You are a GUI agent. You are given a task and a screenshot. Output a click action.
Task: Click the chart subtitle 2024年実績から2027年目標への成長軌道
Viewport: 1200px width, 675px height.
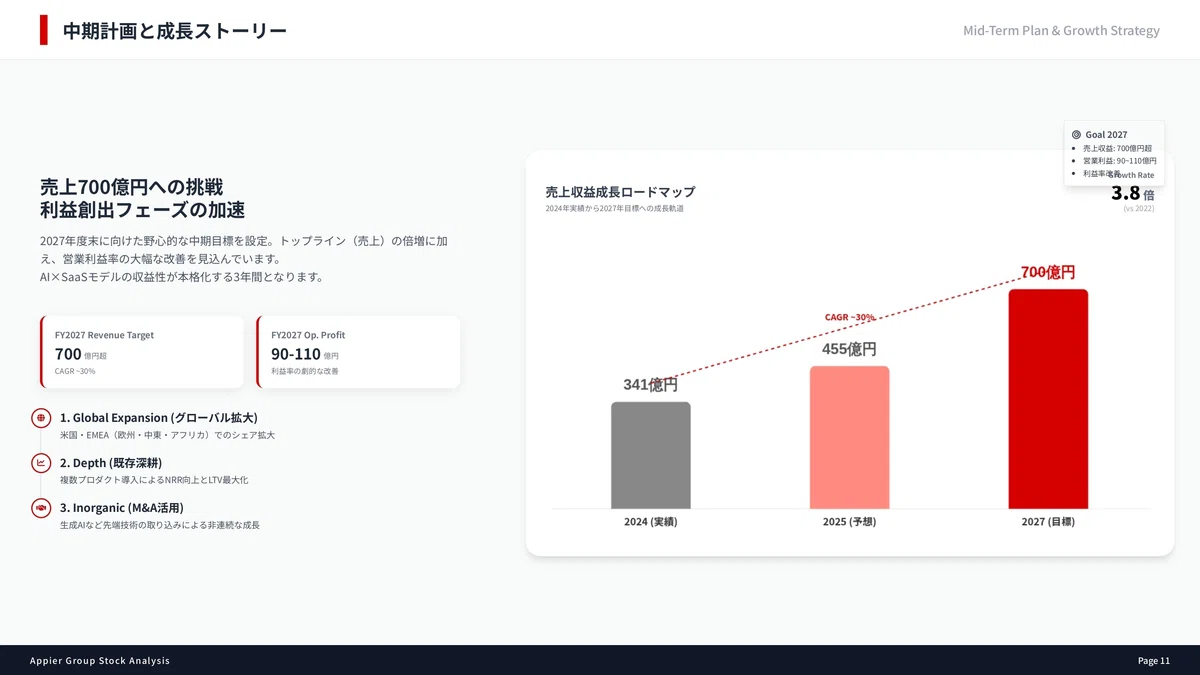(615, 209)
